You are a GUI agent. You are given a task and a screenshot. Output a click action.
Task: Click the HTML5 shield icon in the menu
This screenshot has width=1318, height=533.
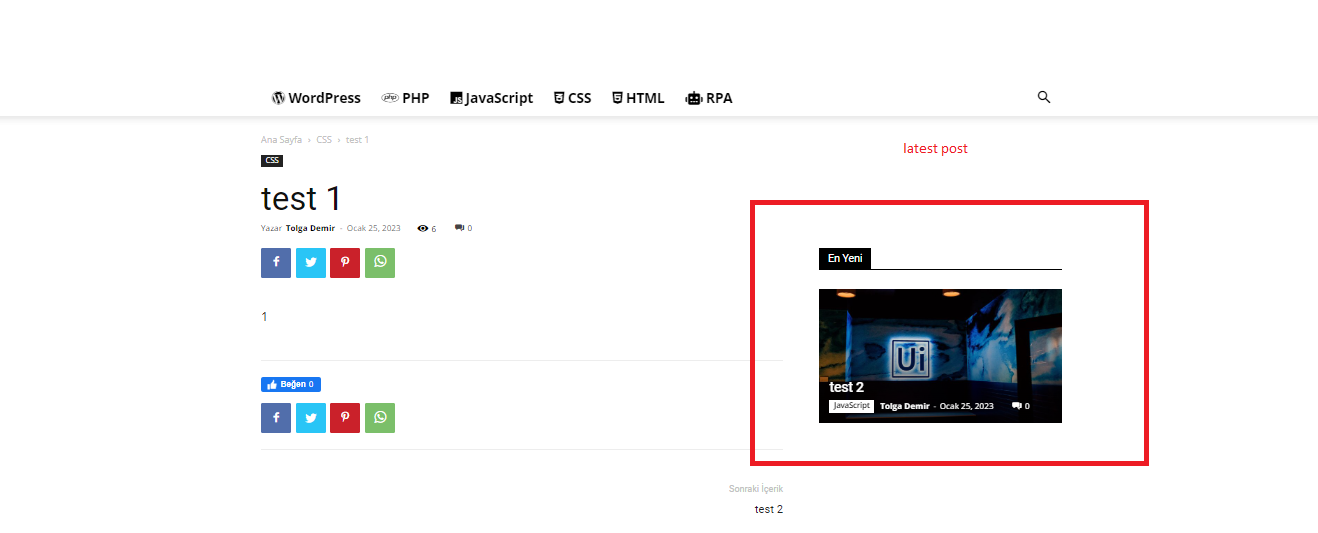pyautogui.click(x=618, y=98)
